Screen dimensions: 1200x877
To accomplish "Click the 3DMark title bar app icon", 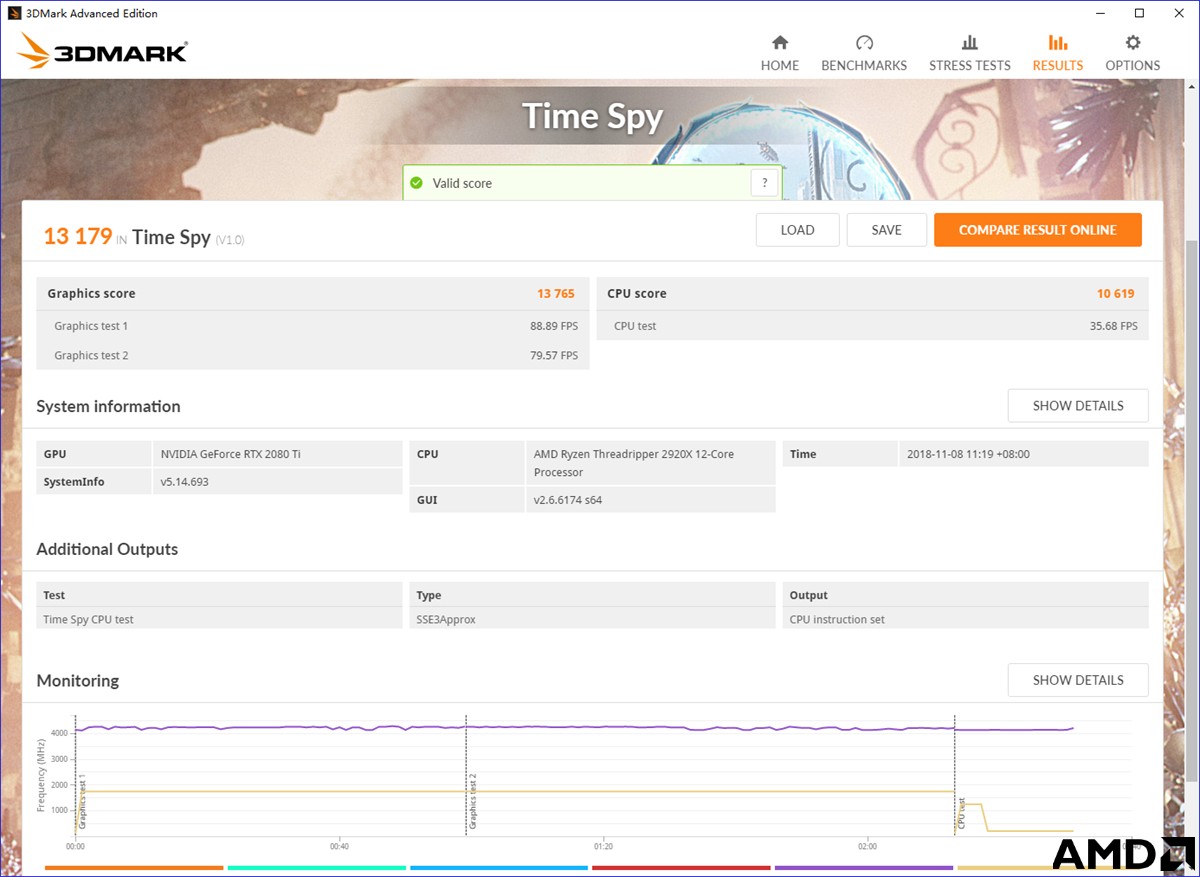I will click(x=14, y=13).
